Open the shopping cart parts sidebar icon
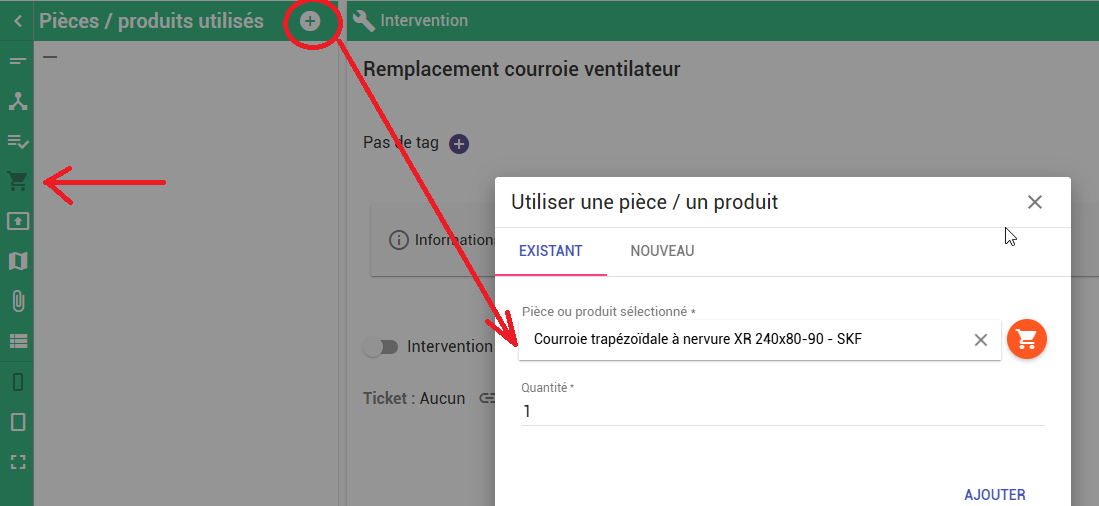Viewport: 1099px width, 506px height. (17, 181)
